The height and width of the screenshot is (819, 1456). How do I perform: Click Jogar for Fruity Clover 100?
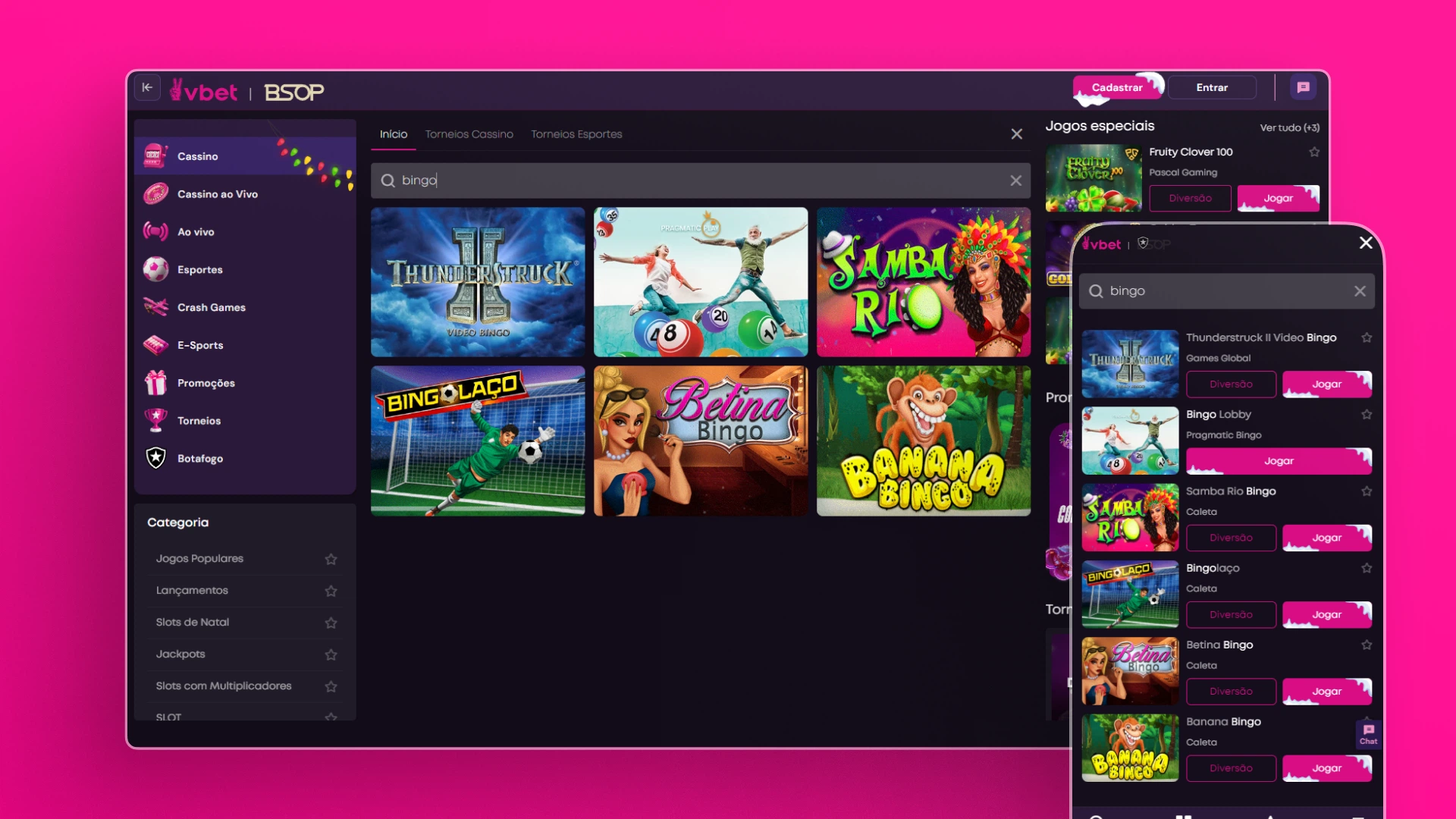(1279, 199)
